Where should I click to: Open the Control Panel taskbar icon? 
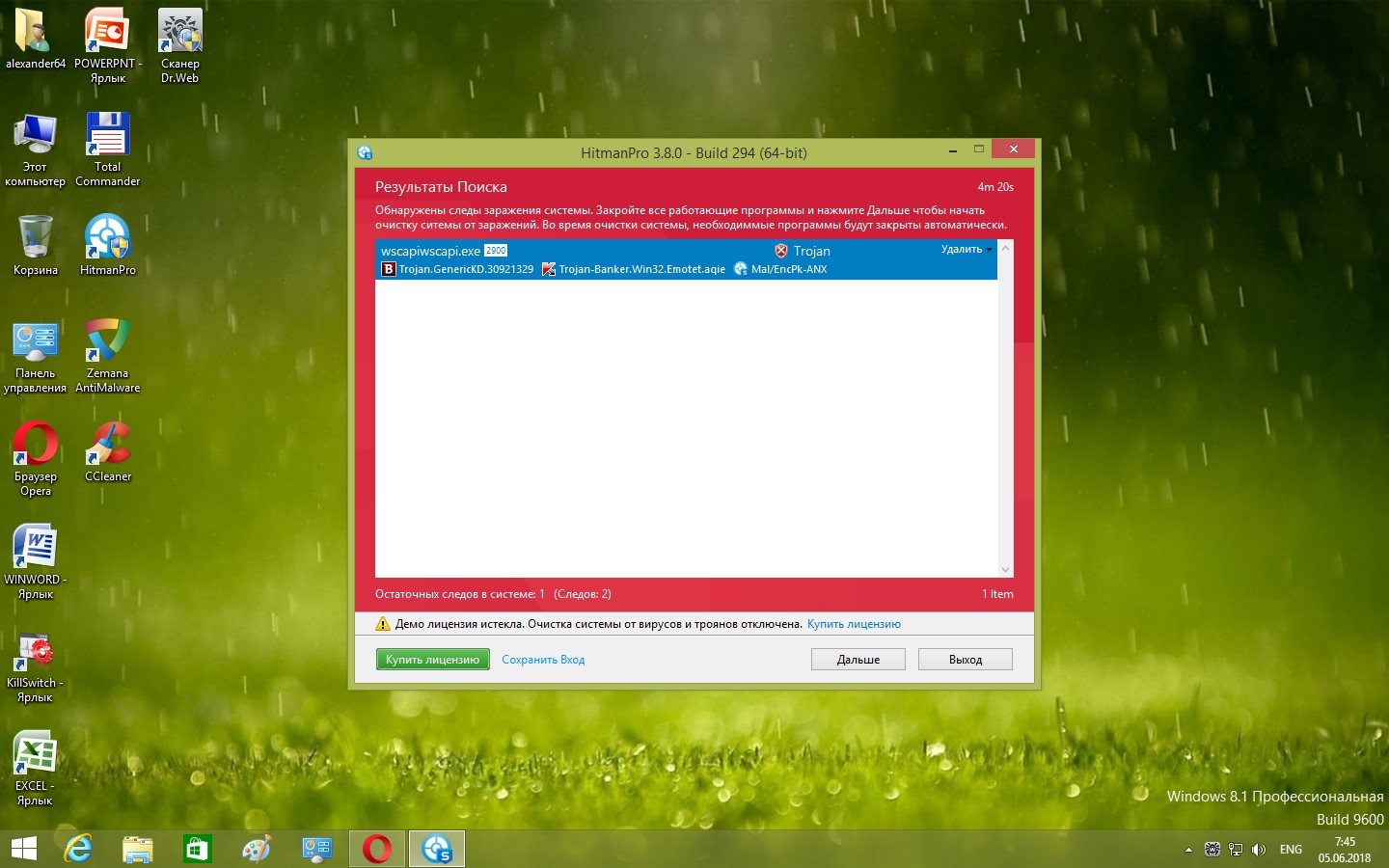pyautogui.click(x=316, y=849)
